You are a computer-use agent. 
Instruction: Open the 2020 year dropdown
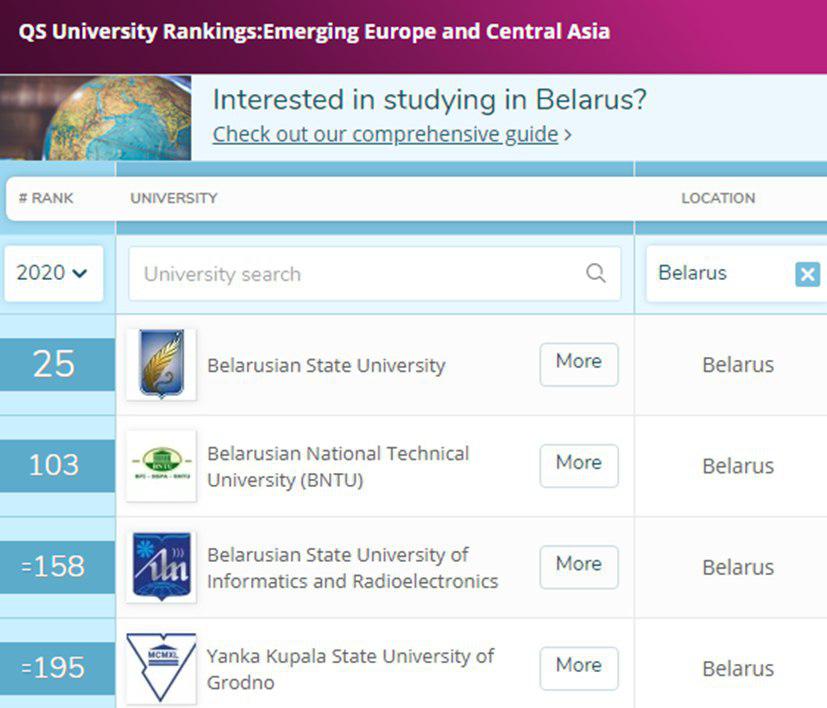pyautogui.click(x=53, y=273)
